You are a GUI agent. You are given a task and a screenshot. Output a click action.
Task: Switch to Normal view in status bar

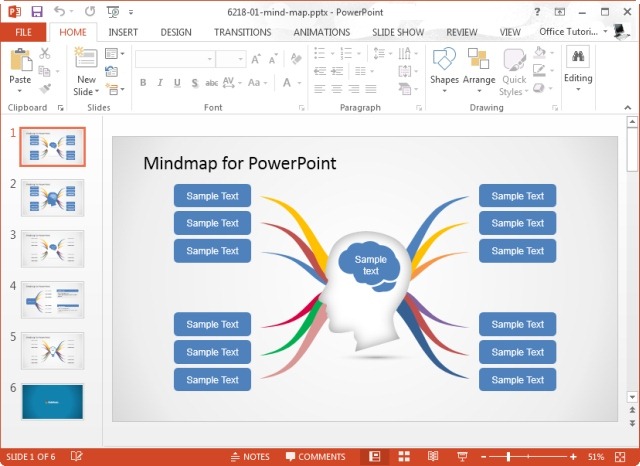374,456
